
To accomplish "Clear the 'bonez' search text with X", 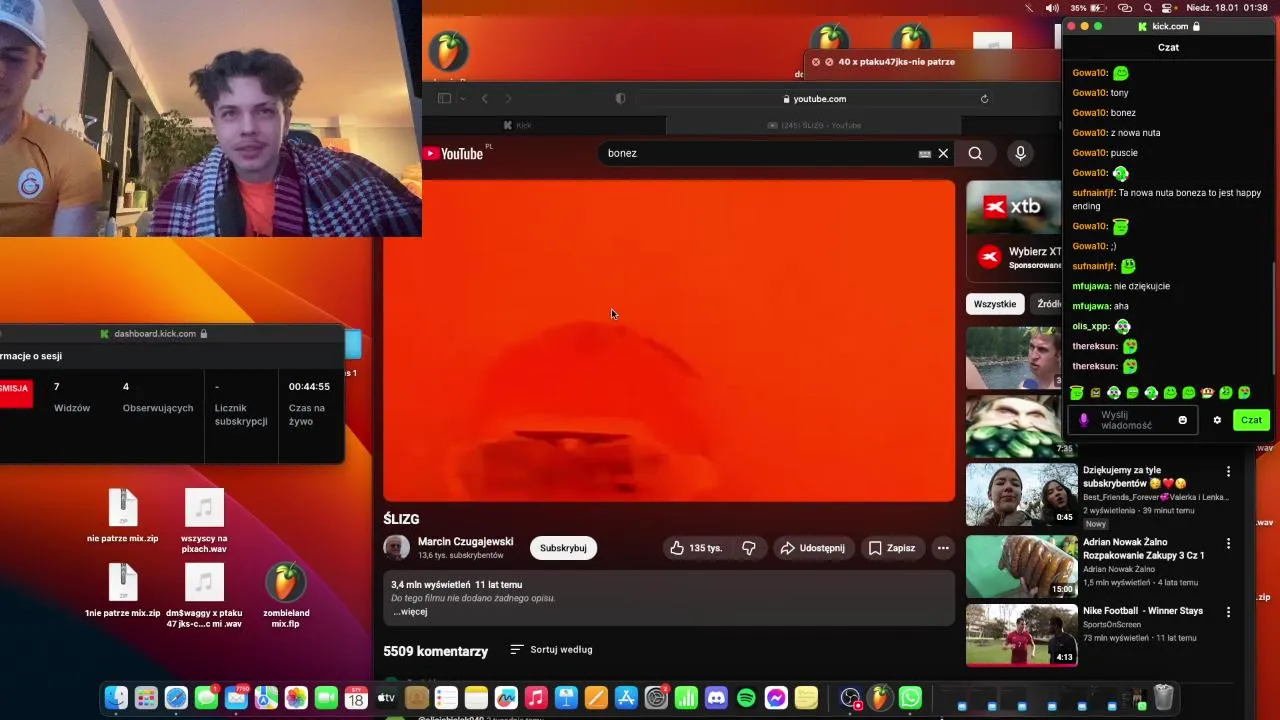I will (943, 153).
